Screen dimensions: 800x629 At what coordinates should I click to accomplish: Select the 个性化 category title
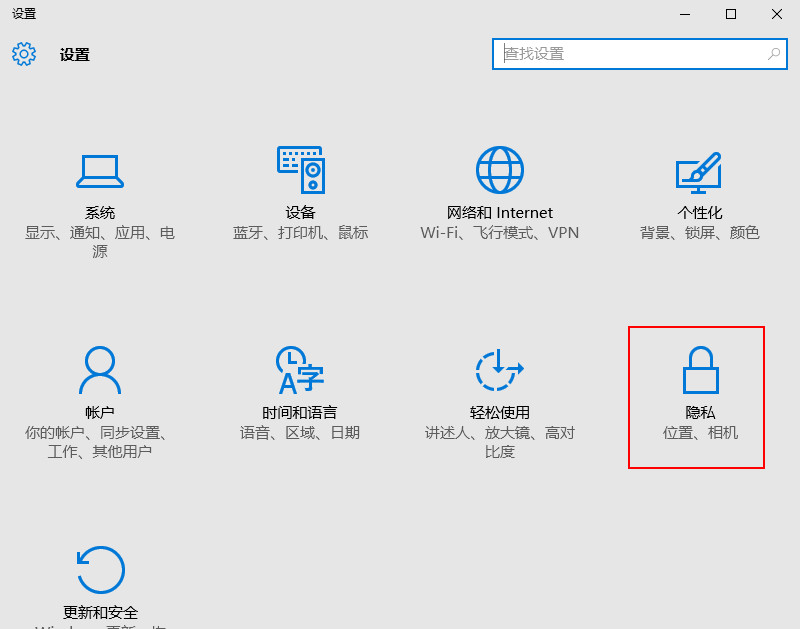pyautogui.click(x=699, y=212)
